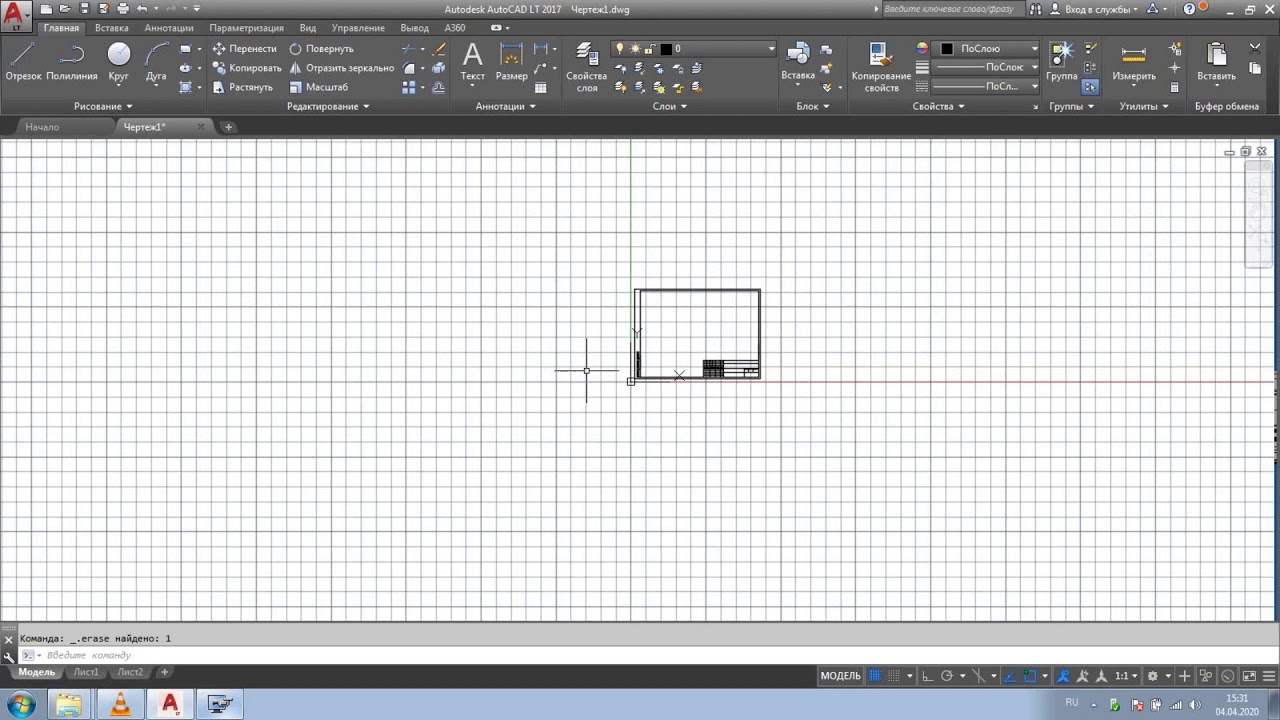This screenshot has width=1280, height=720.
Task: Expand the Блок panel
Action: click(812, 106)
